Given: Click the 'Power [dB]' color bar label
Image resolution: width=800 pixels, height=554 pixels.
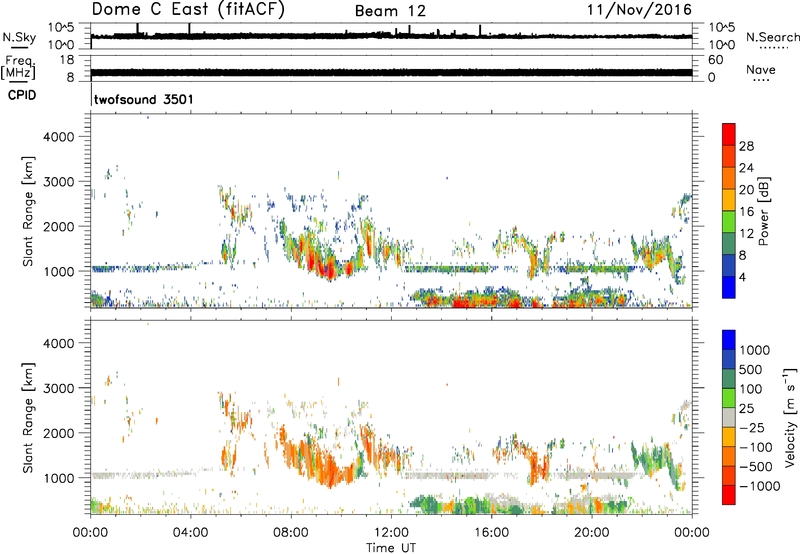Looking at the screenshot, I should tap(764, 211).
